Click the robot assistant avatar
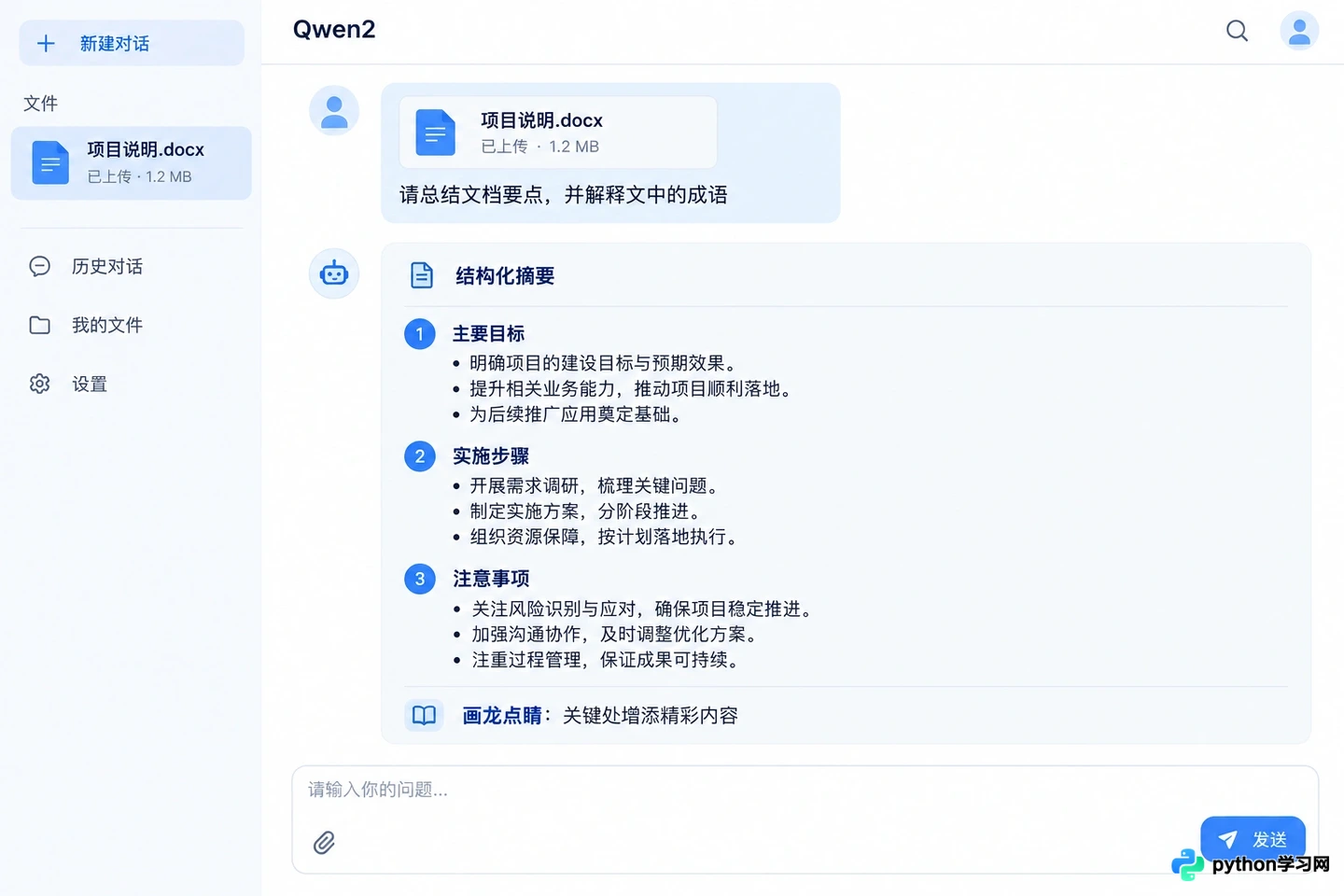 (x=334, y=273)
